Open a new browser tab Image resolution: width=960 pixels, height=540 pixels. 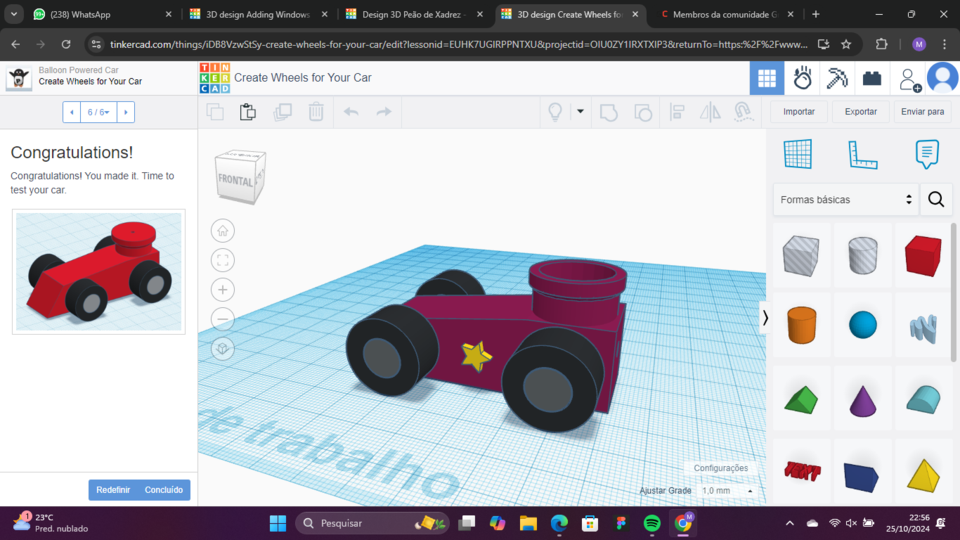pyautogui.click(x=816, y=14)
